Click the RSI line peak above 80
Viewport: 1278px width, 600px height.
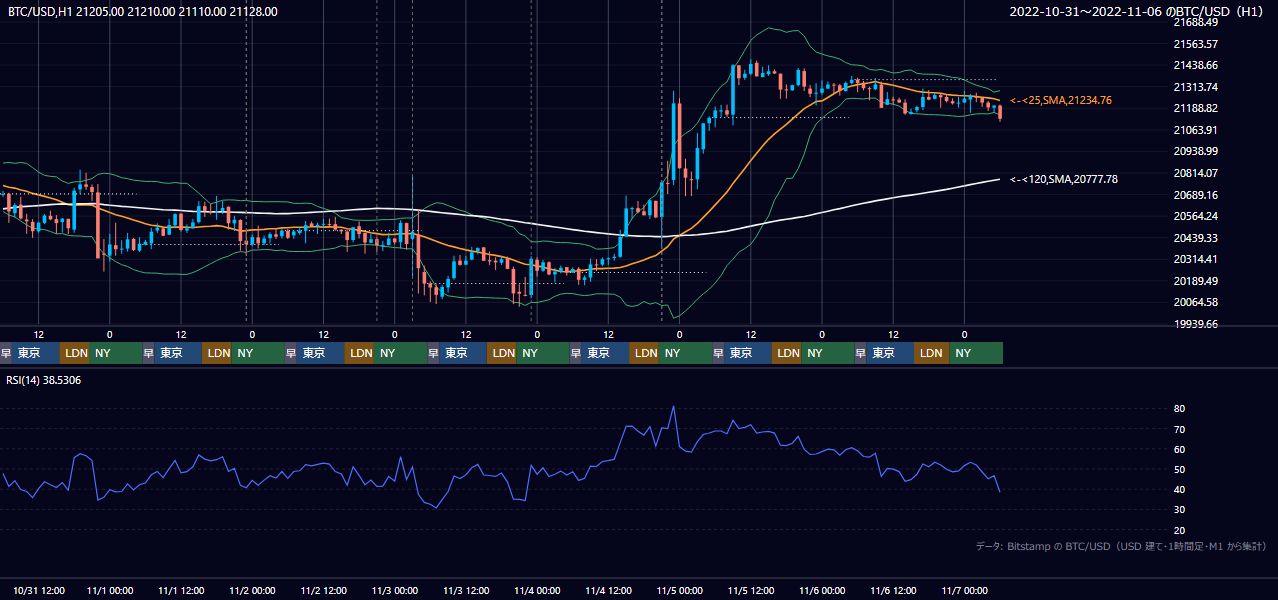[673, 408]
